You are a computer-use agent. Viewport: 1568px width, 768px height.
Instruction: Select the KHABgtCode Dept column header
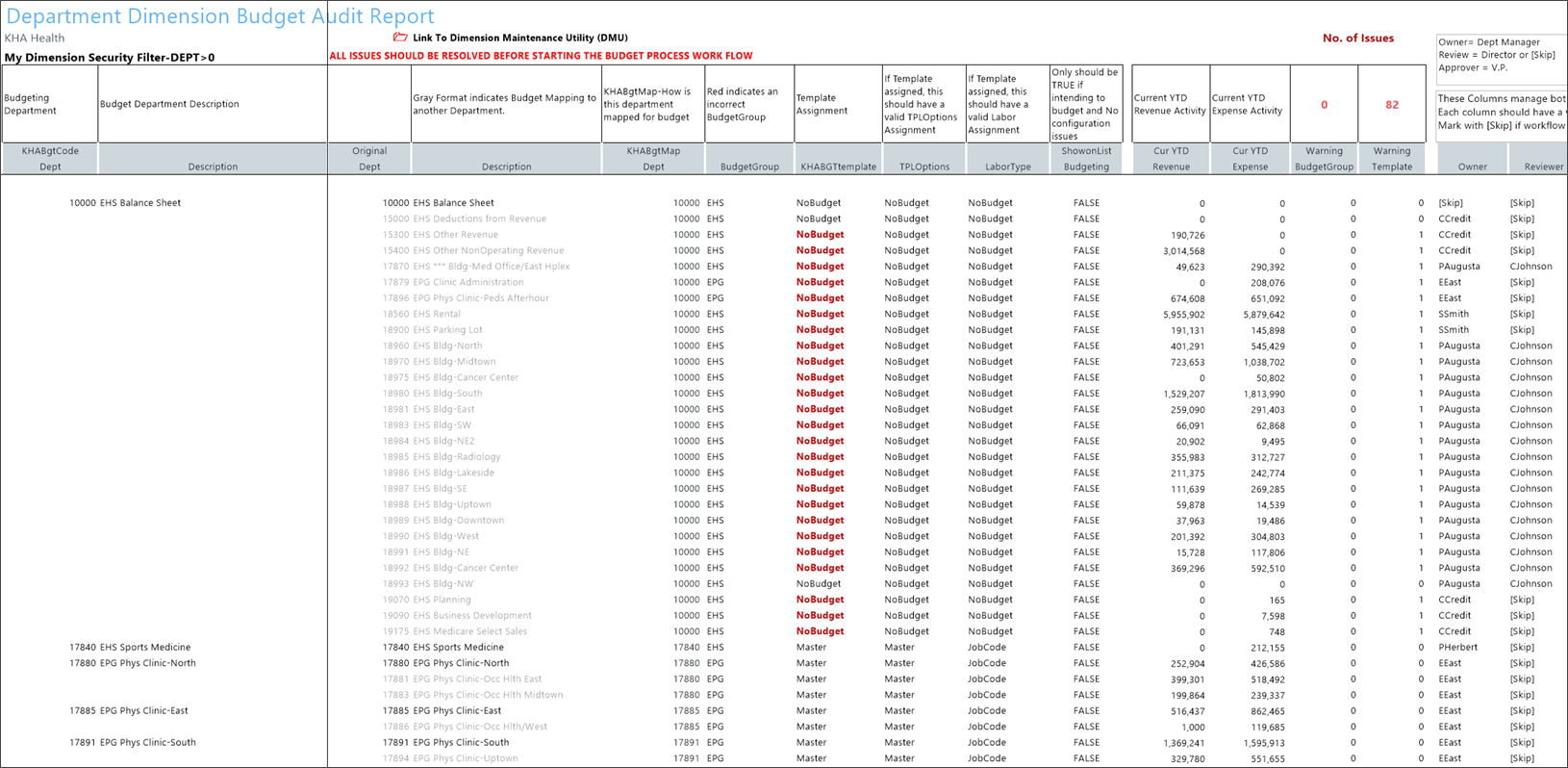pos(50,159)
